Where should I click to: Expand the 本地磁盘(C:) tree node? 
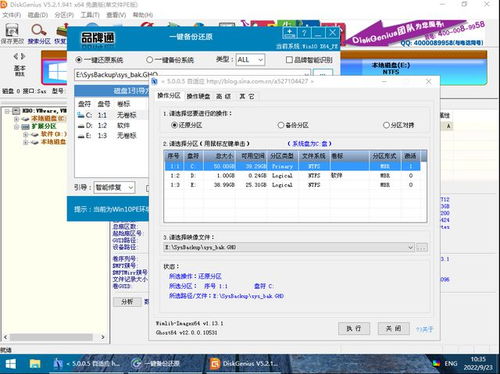16,119
